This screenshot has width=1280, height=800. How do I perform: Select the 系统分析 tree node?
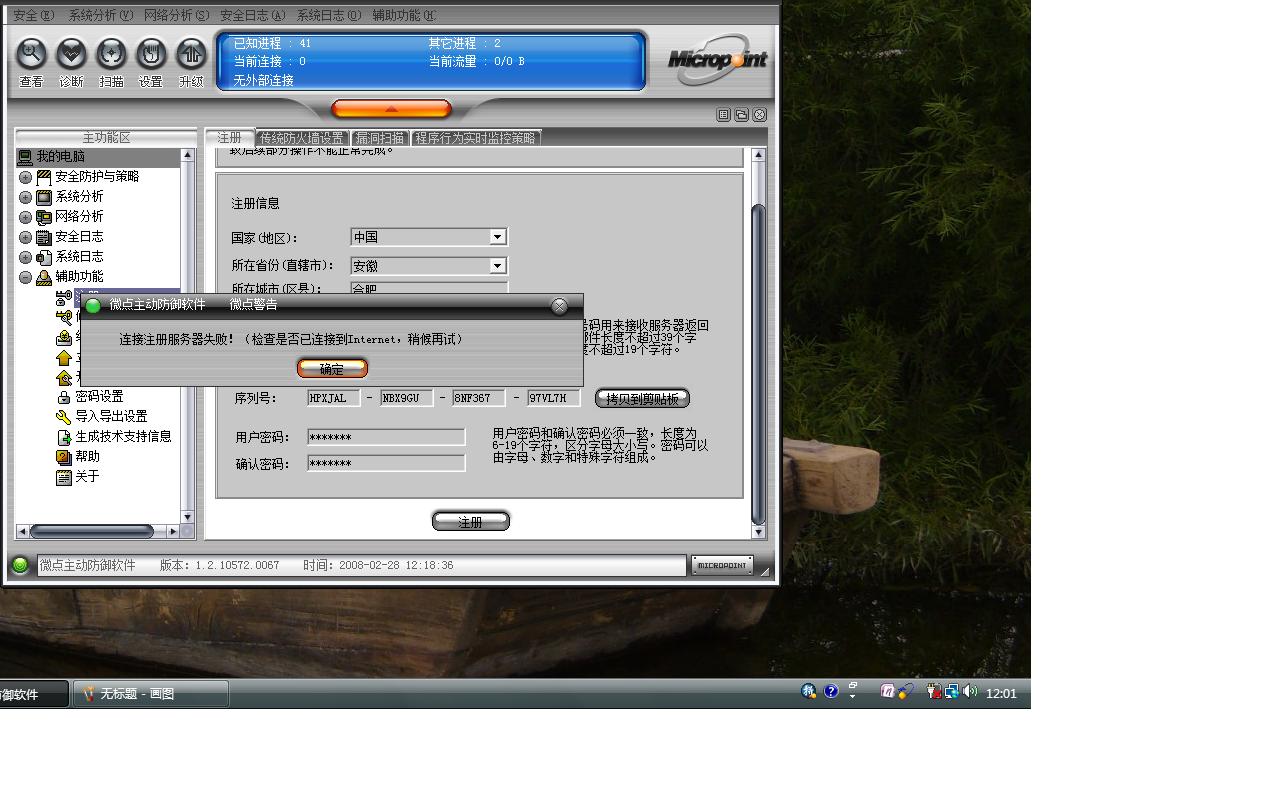tap(79, 196)
